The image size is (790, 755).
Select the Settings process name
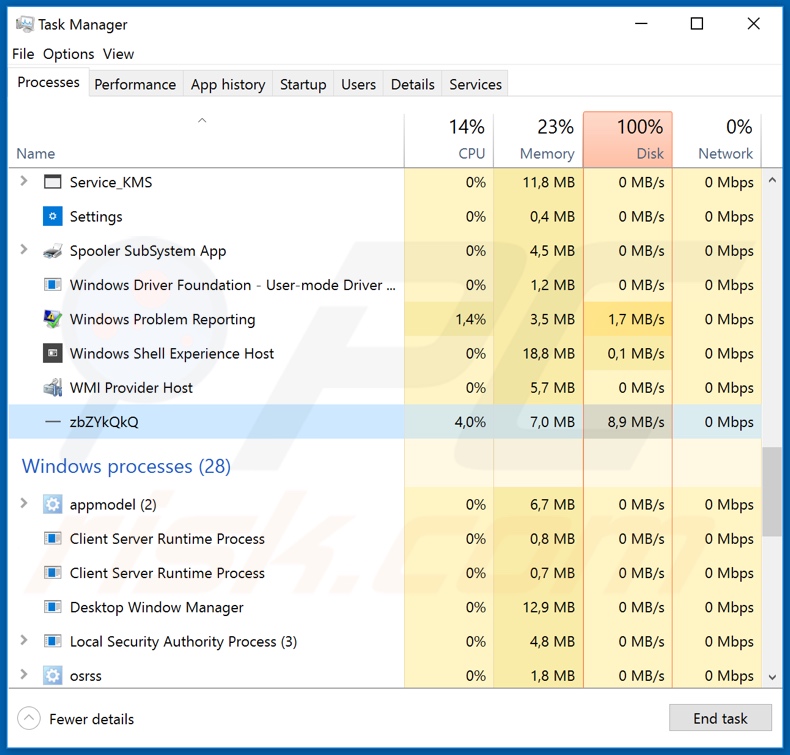click(x=96, y=217)
